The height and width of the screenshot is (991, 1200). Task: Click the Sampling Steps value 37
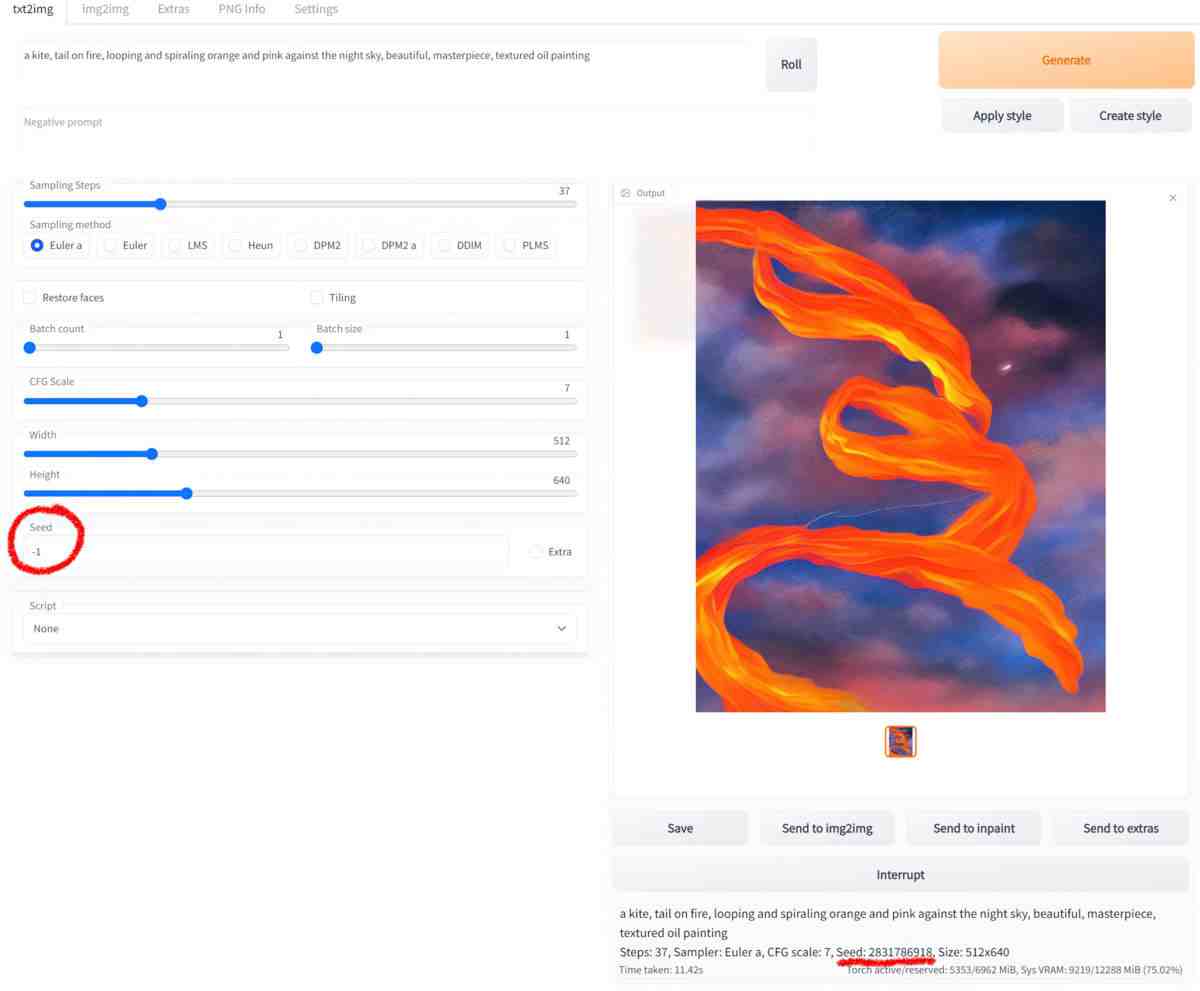564,191
